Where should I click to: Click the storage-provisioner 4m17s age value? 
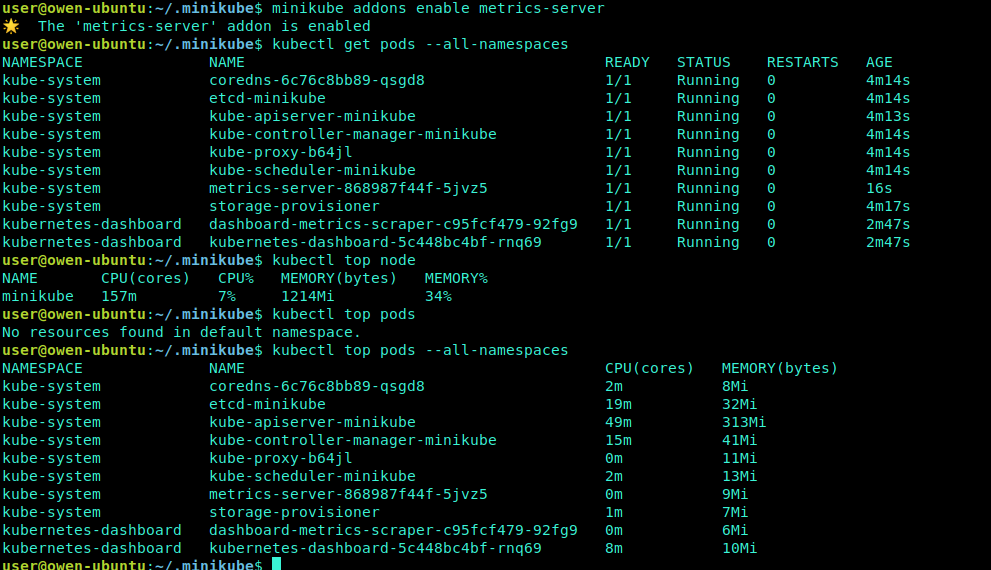(x=888, y=207)
